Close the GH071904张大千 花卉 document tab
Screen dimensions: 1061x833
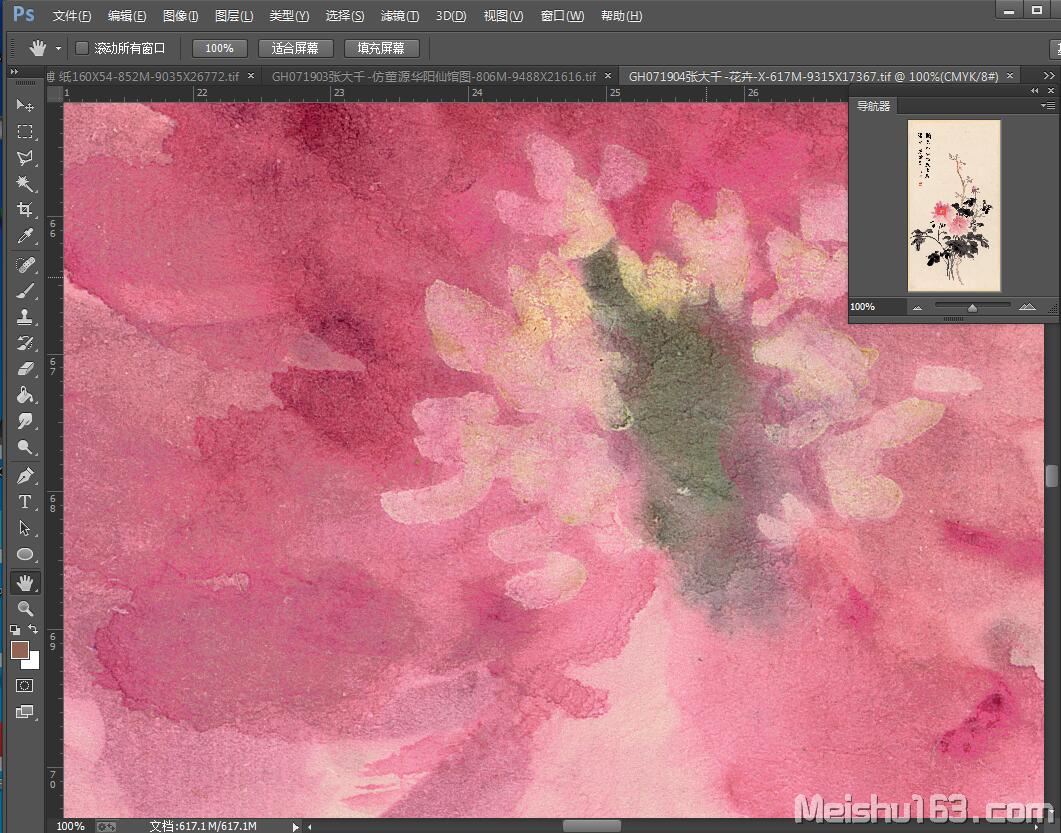tap(1010, 76)
